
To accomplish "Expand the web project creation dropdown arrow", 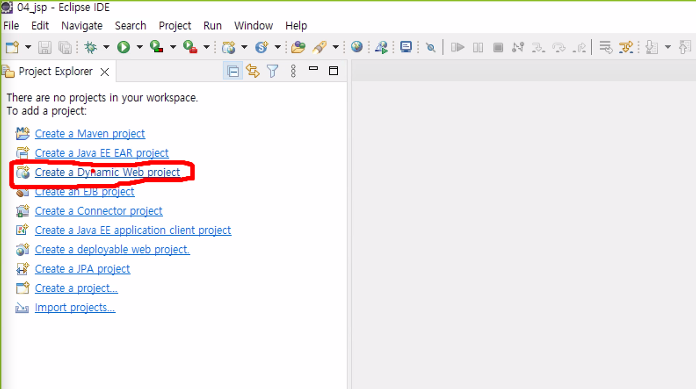I will (244, 47).
